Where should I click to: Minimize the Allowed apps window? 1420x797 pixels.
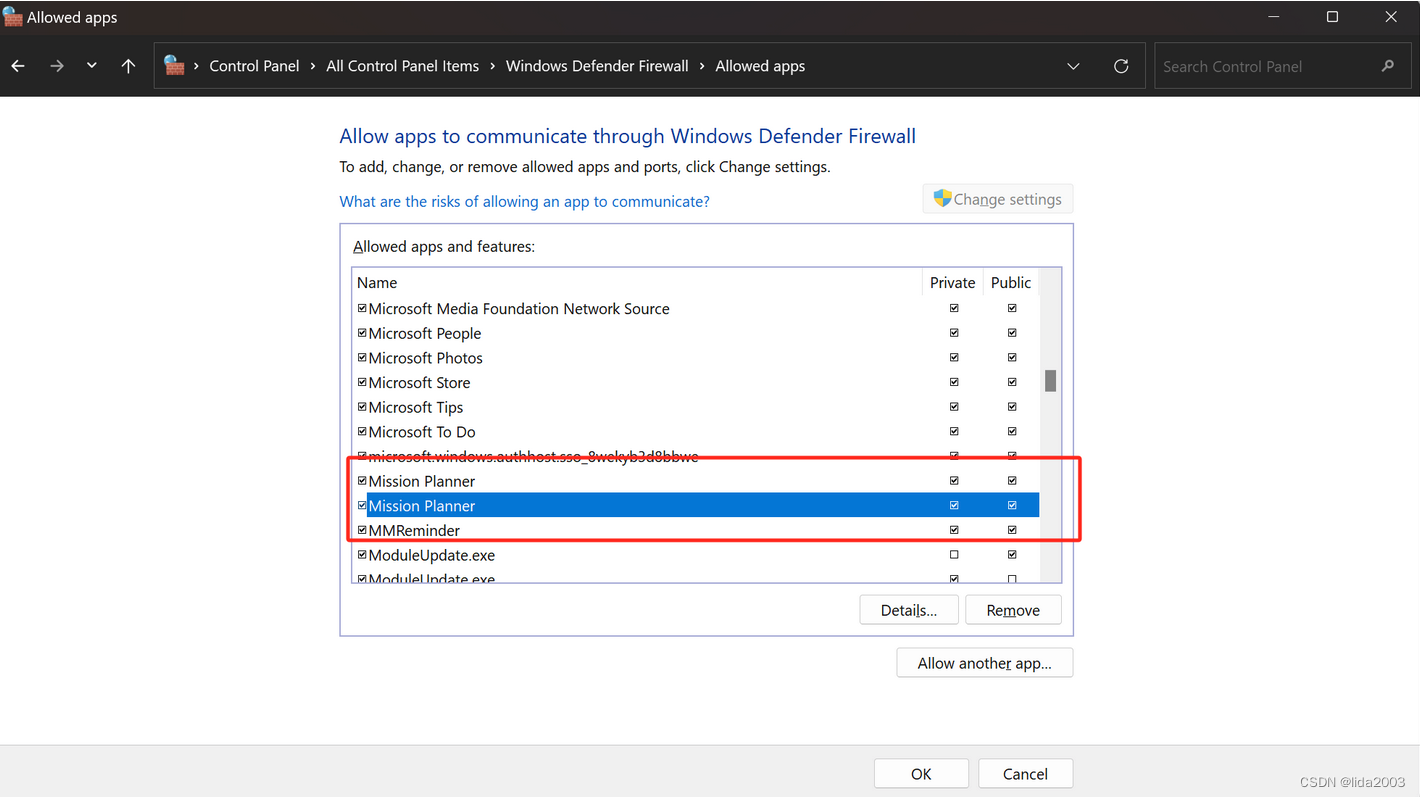pyautogui.click(x=1273, y=17)
